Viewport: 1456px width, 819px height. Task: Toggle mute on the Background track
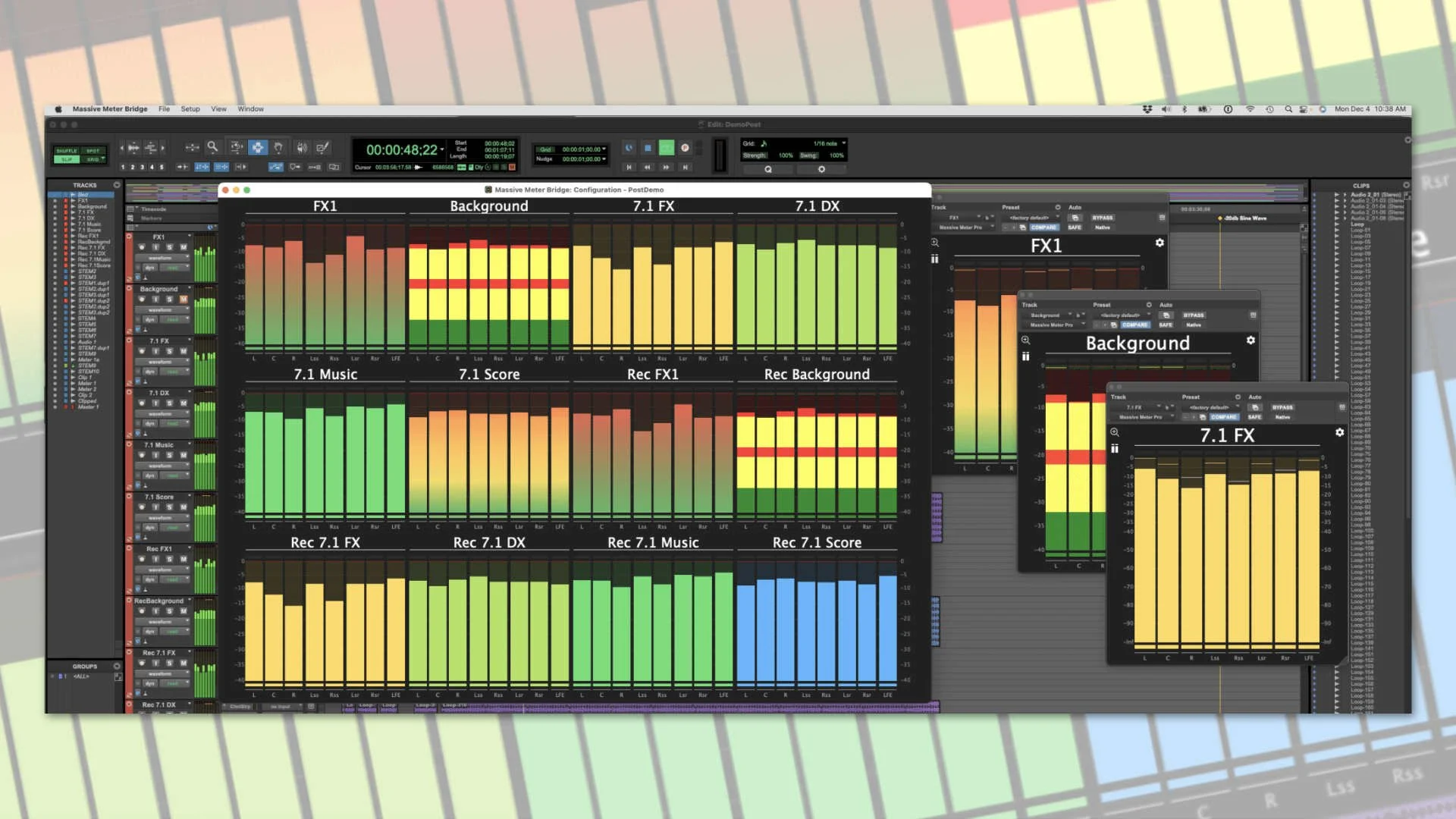[x=184, y=300]
